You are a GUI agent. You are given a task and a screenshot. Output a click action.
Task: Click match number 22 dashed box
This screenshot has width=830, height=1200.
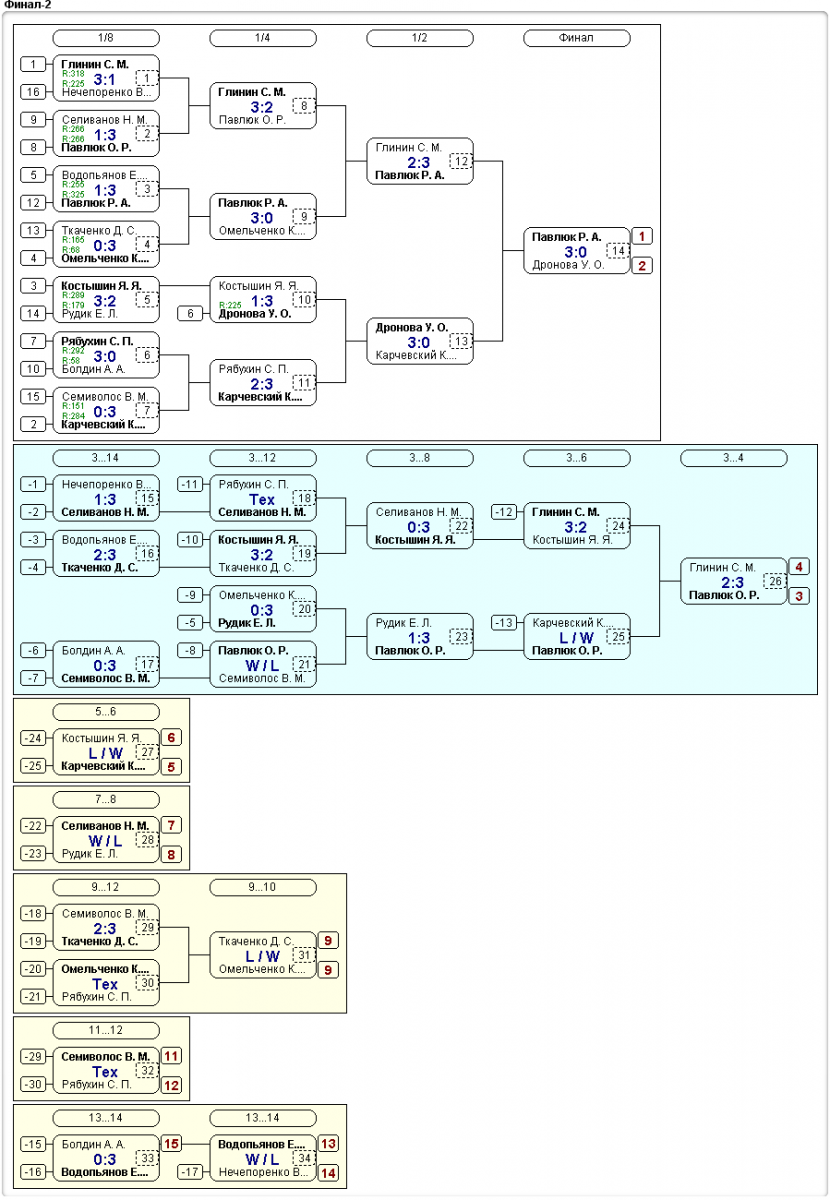pyautogui.click(x=461, y=526)
